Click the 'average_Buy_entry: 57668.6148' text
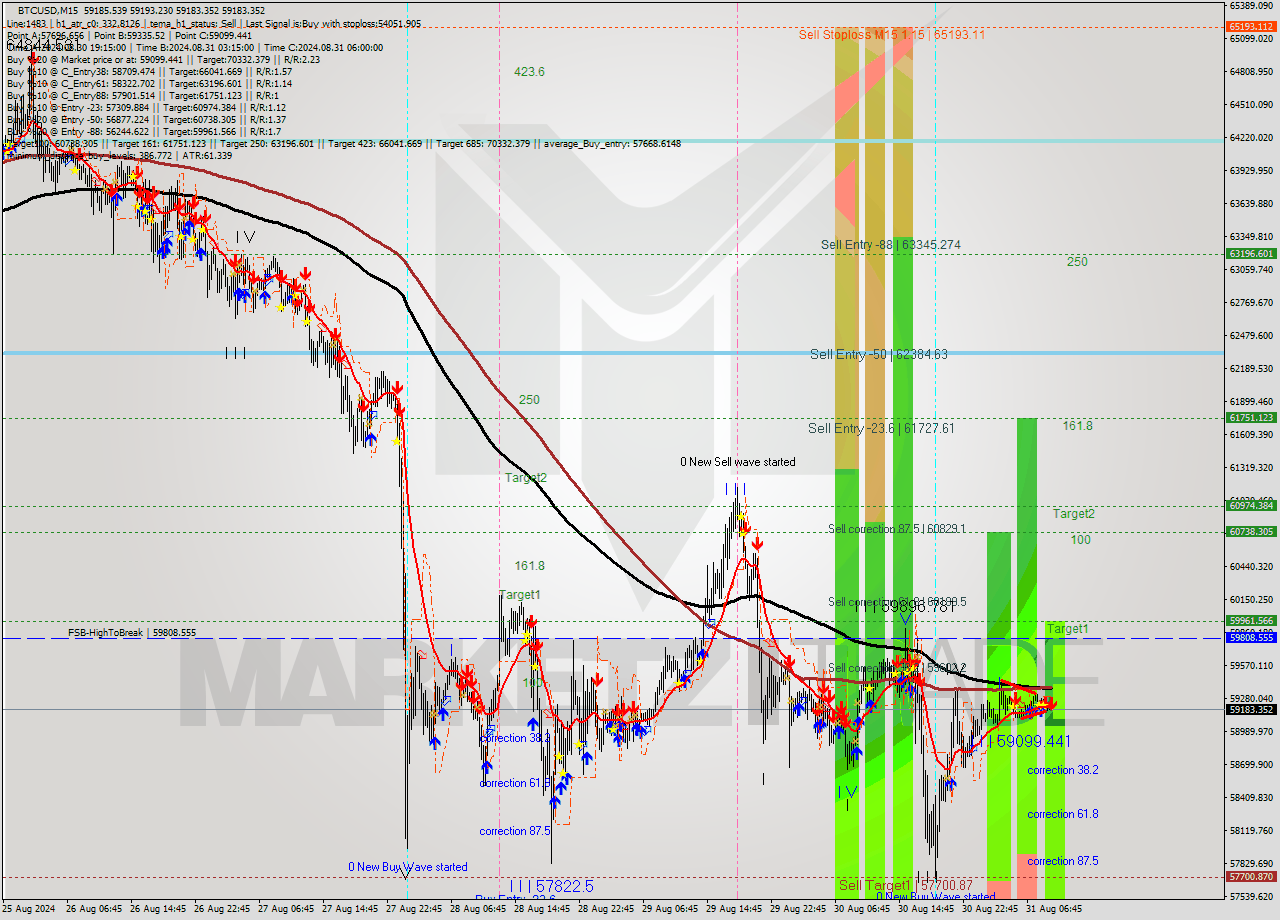Image resolution: width=1280 pixels, height=920 pixels. click(612, 143)
